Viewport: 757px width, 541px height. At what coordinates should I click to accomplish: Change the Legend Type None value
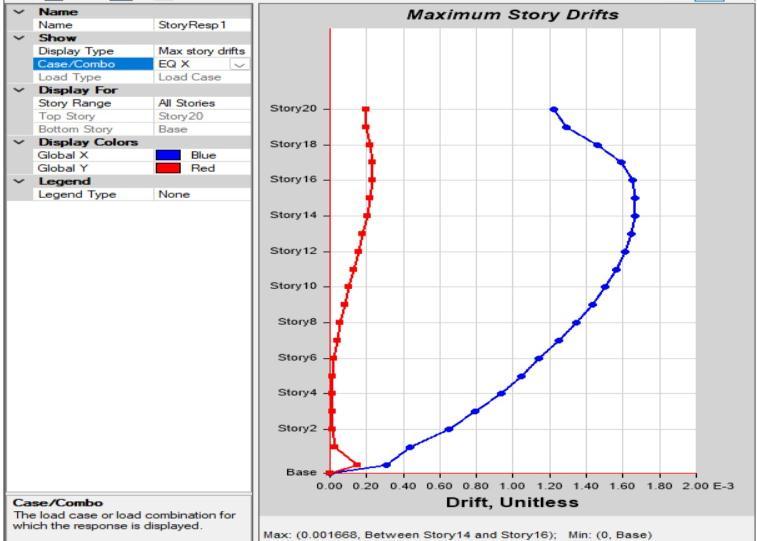[x=202, y=194]
